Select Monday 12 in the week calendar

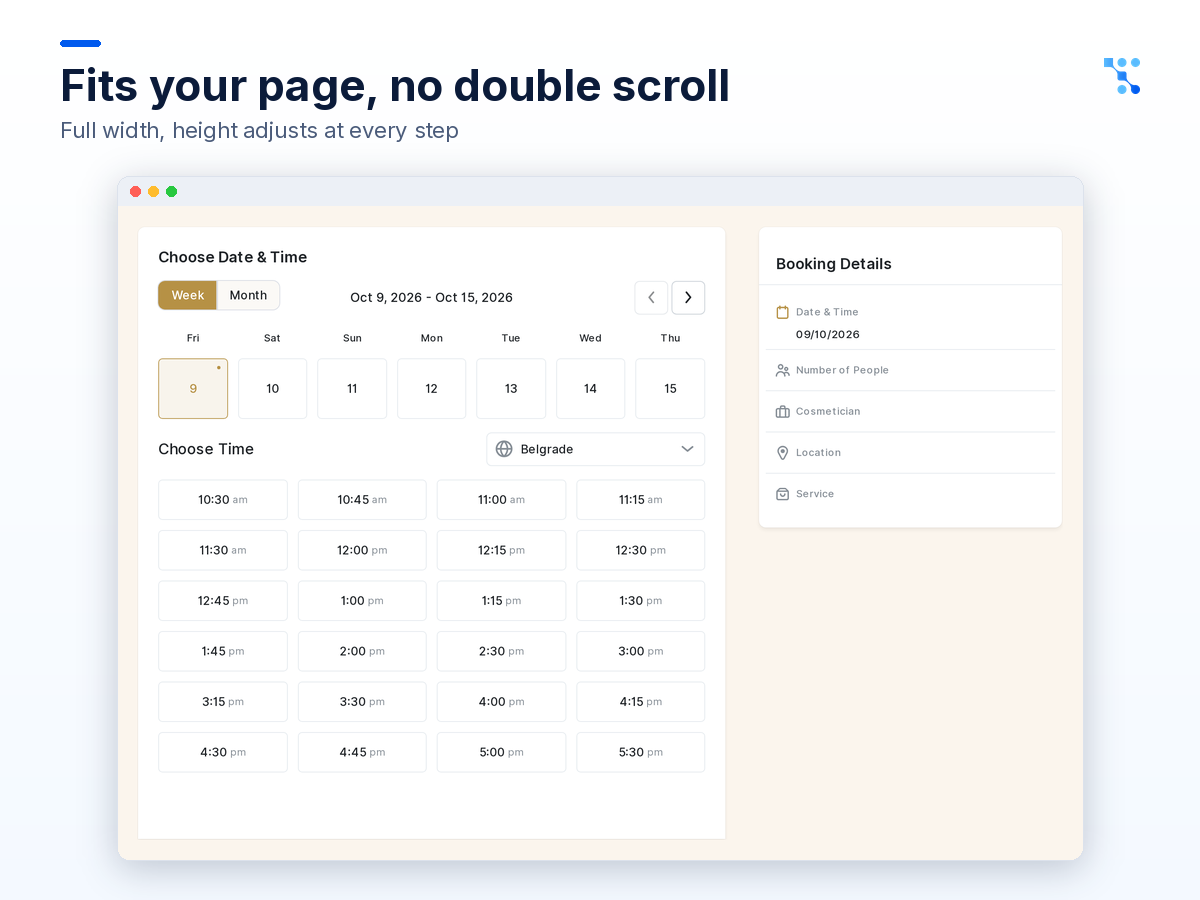pos(431,389)
